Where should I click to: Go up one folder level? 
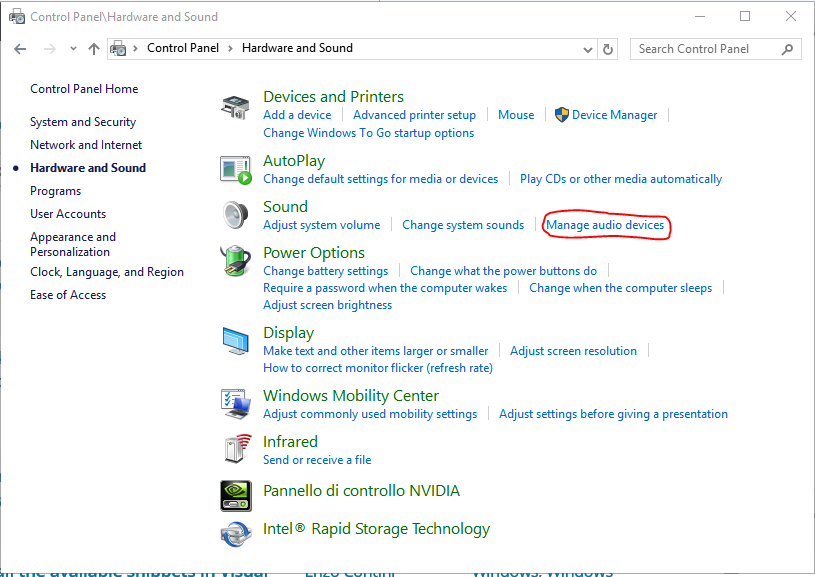pyautogui.click(x=94, y=48)
